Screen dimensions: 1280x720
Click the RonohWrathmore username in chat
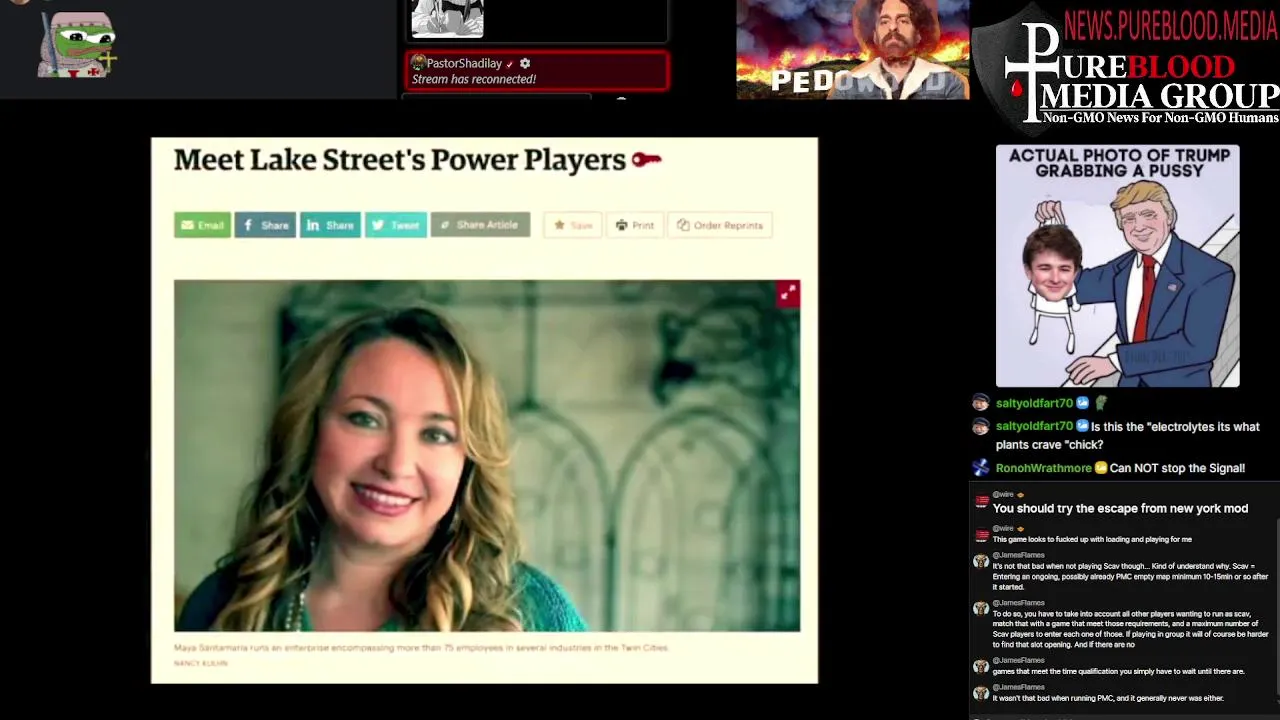tap(1043, 468)
